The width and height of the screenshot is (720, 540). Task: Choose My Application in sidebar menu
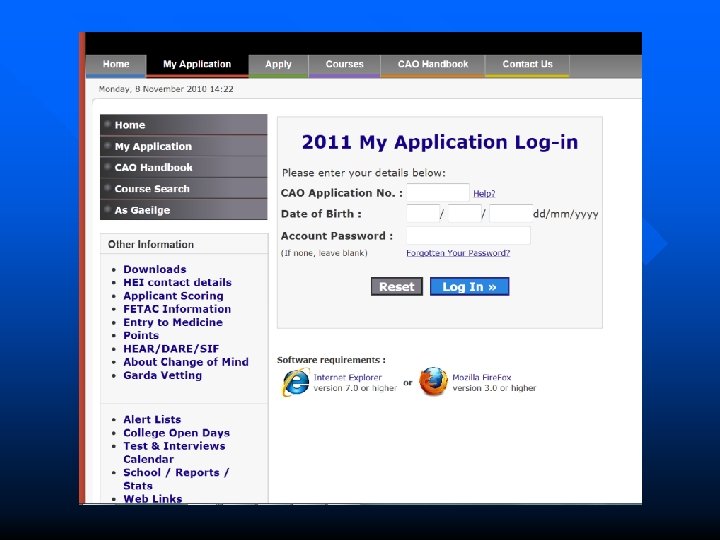[x=184, y=146]
